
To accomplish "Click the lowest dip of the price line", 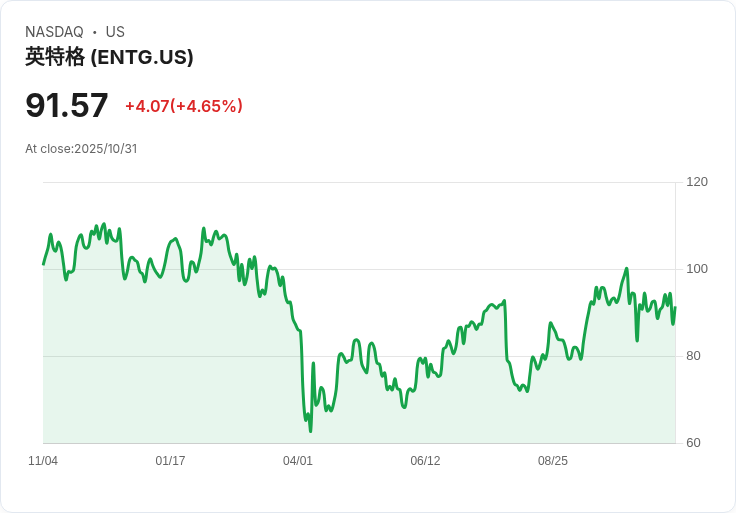I will [310, 431].
